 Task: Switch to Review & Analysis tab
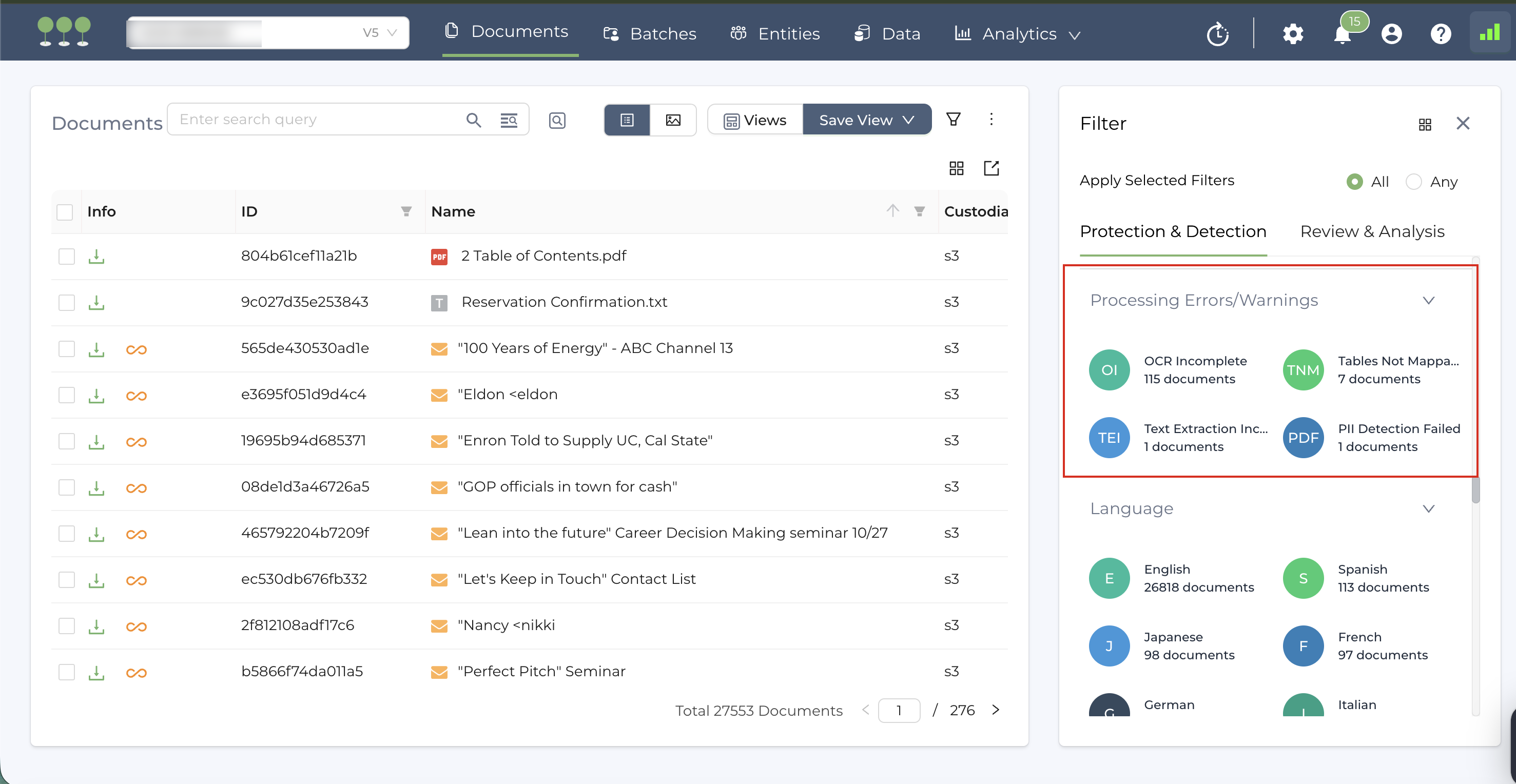click(1372, 231)
